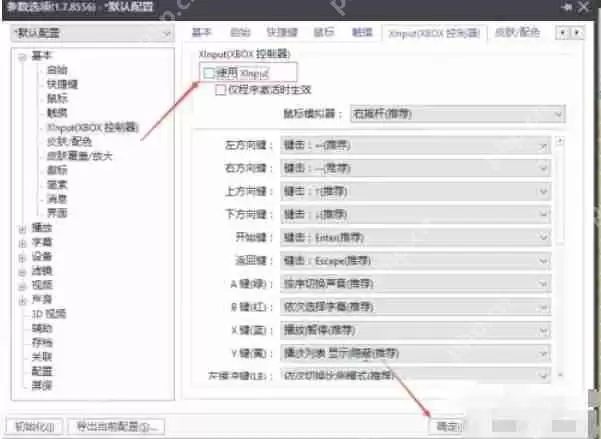Image resolution: width=601 pixels, height=439 pixels.
Task: Tick the 仅程序激活时生效 checkbox
Action: (220, 90)
